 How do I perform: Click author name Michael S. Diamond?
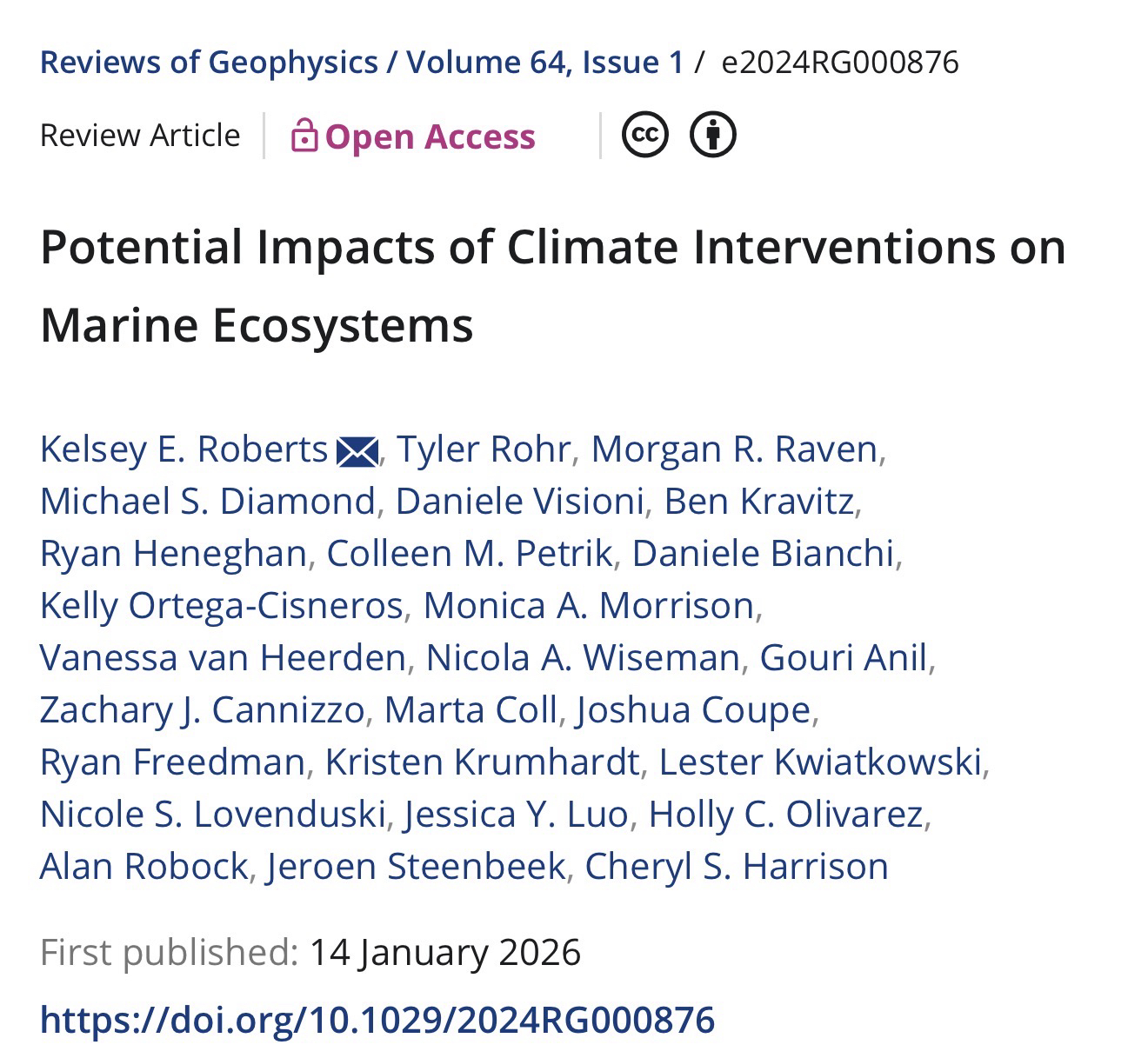pos(207,502)
